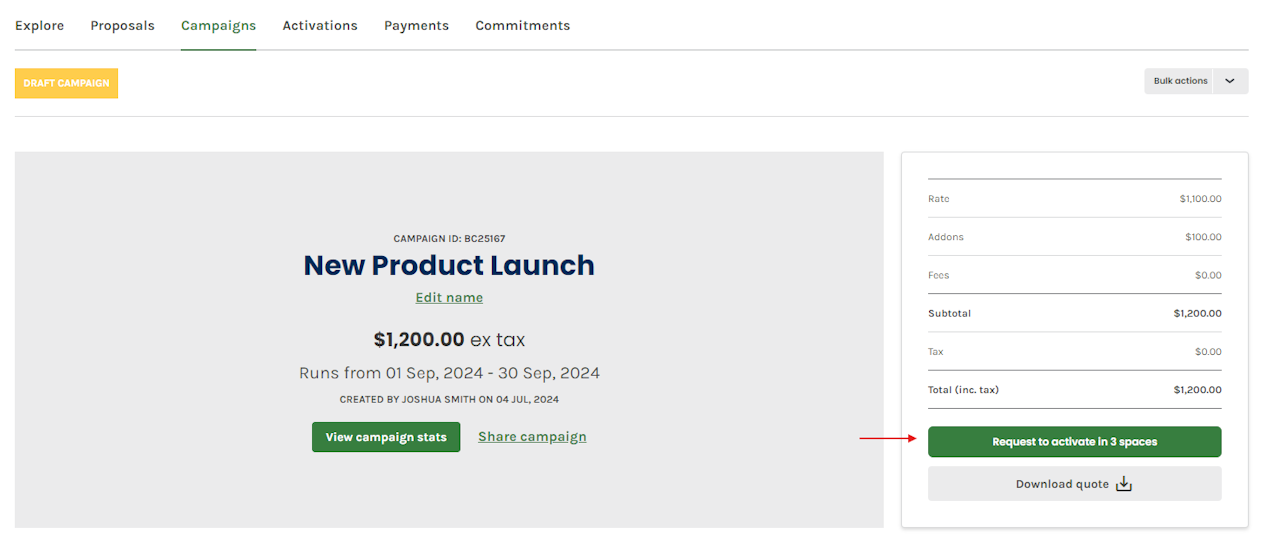Click the download icon beside Download quote
1280x547 pixels.
click(1124, 484)
